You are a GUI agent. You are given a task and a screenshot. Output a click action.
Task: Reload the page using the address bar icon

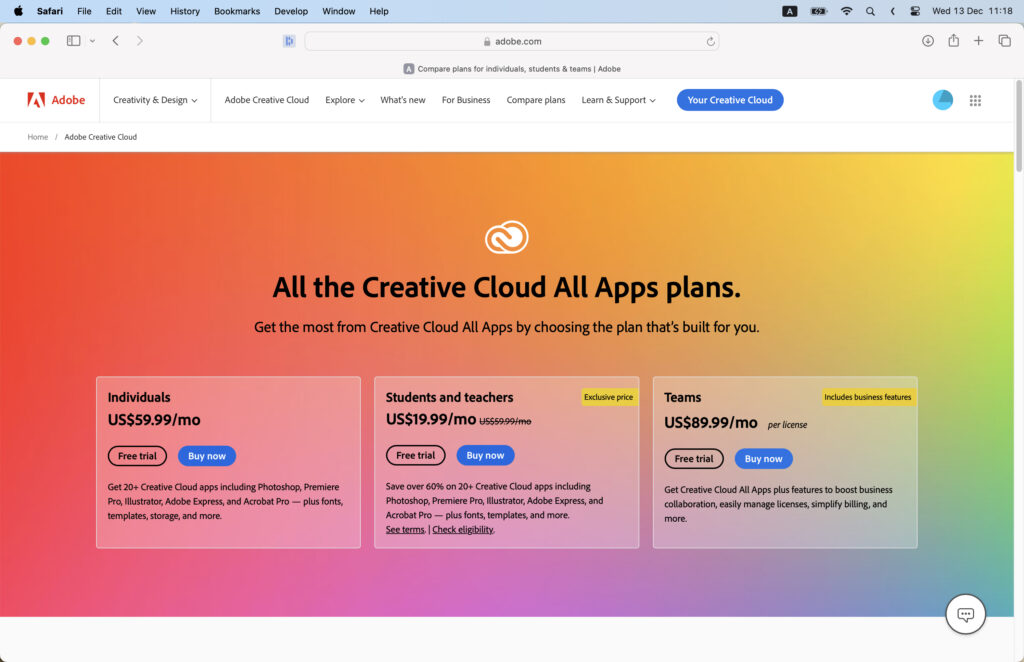(710, 41)
